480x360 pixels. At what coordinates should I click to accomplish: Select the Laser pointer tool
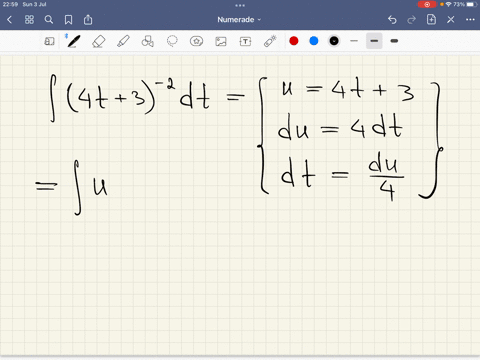[270, 41]
